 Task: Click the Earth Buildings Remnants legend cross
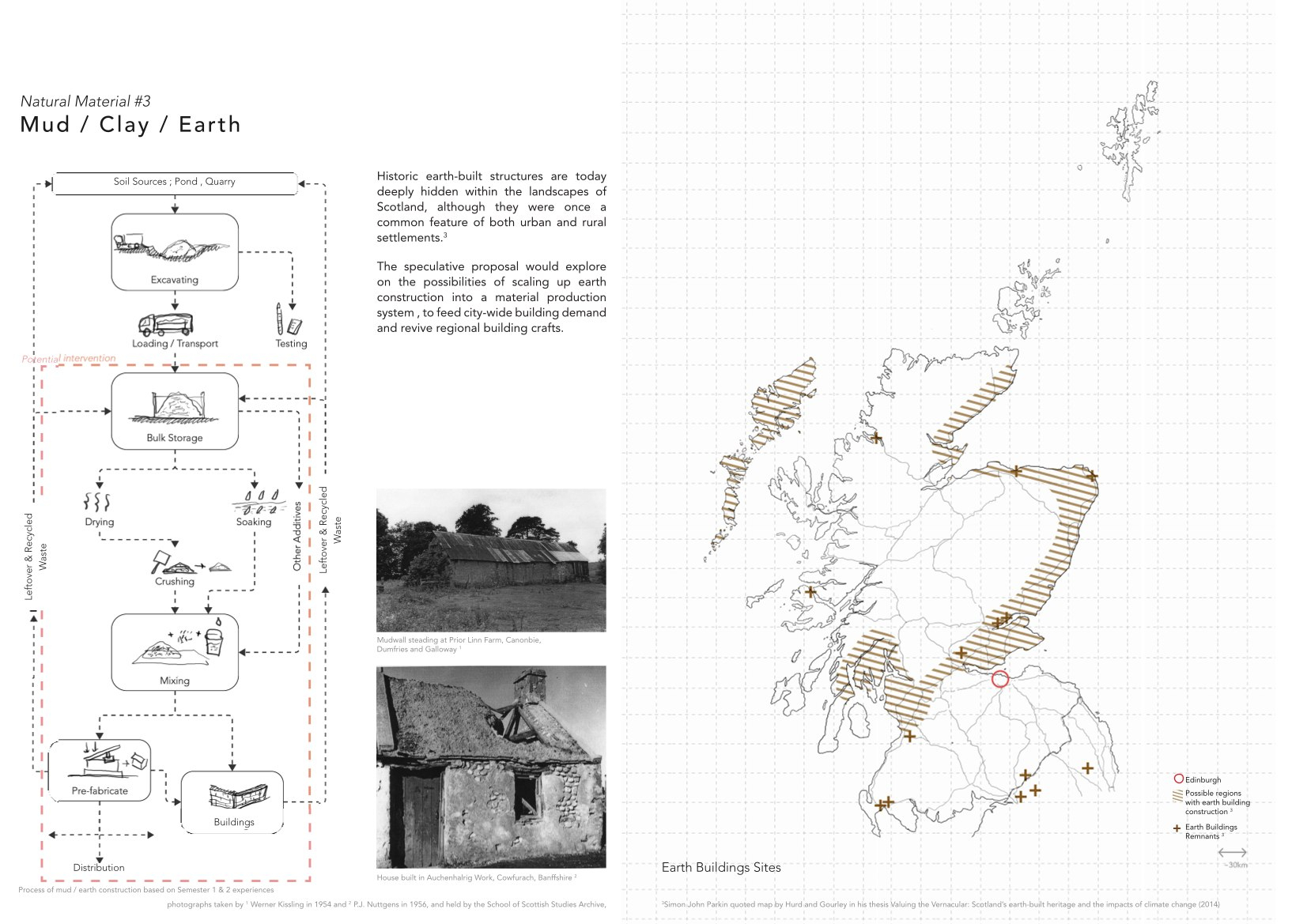(1177, 828)
